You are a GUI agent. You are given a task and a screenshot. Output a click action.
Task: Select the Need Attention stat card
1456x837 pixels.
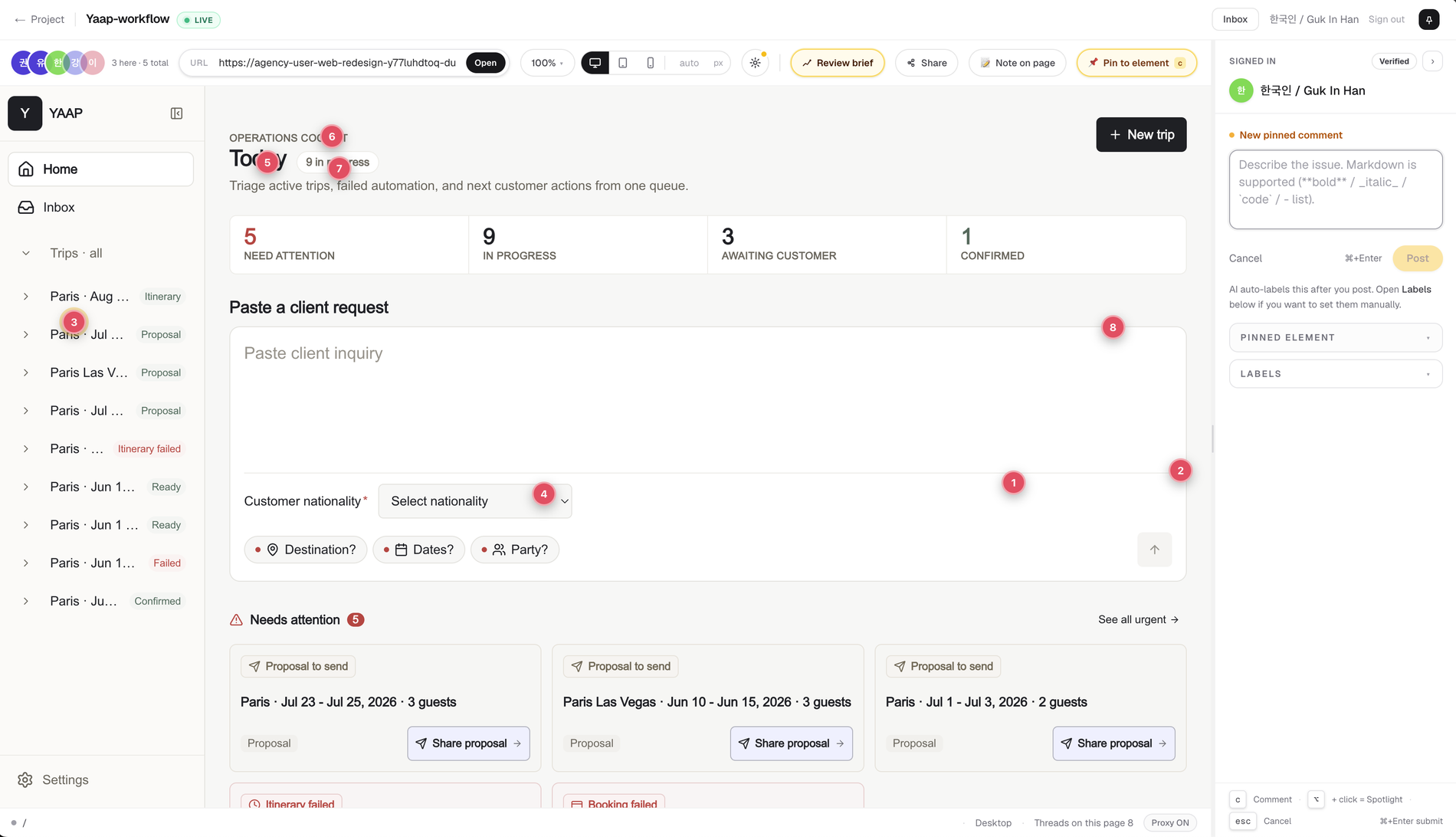coord(349,245)
